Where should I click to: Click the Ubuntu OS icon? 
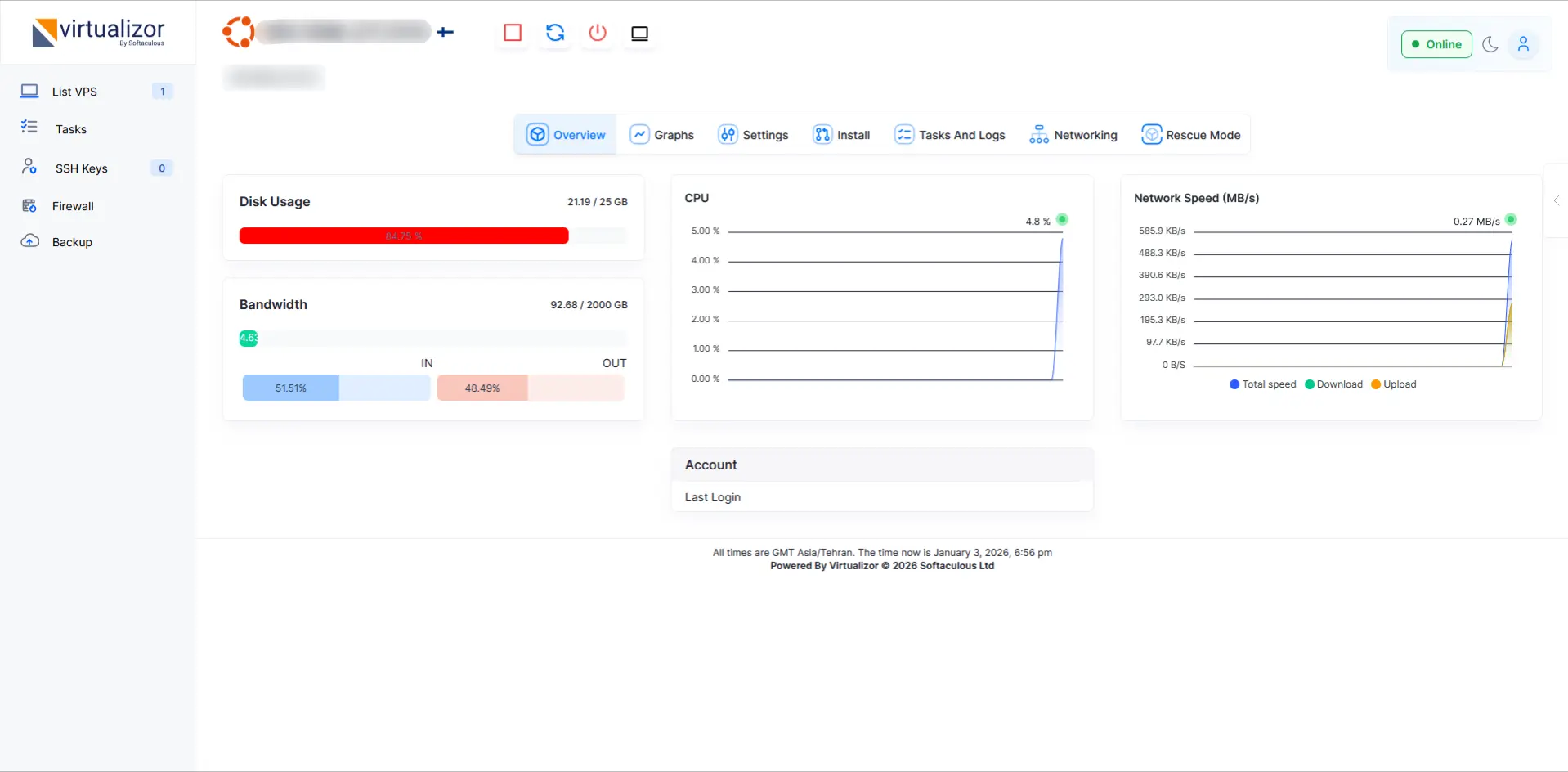(x=238, y=32)
